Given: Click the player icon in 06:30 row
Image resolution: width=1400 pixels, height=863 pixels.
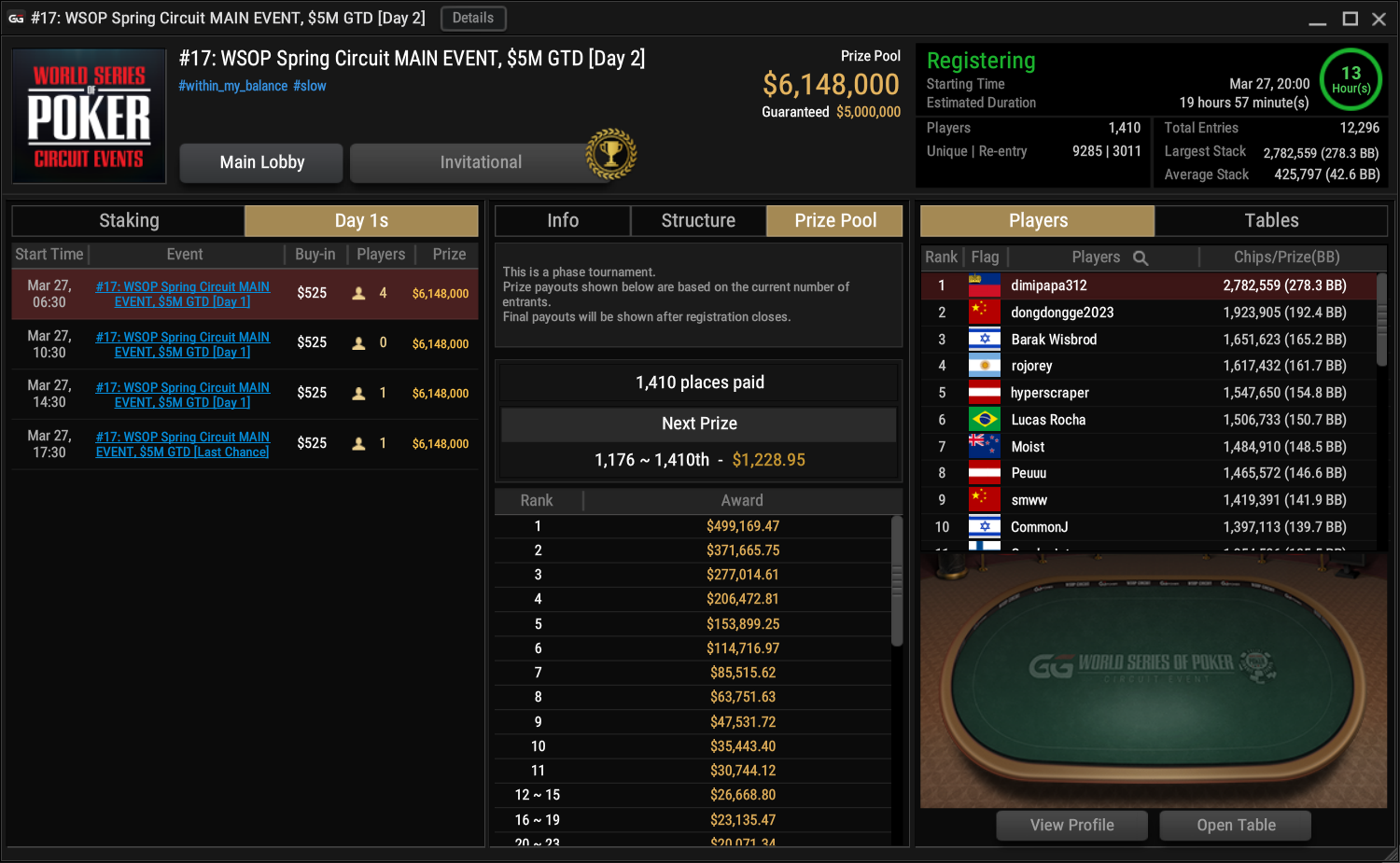Looking at the screenshot, I should coord(358,294).
